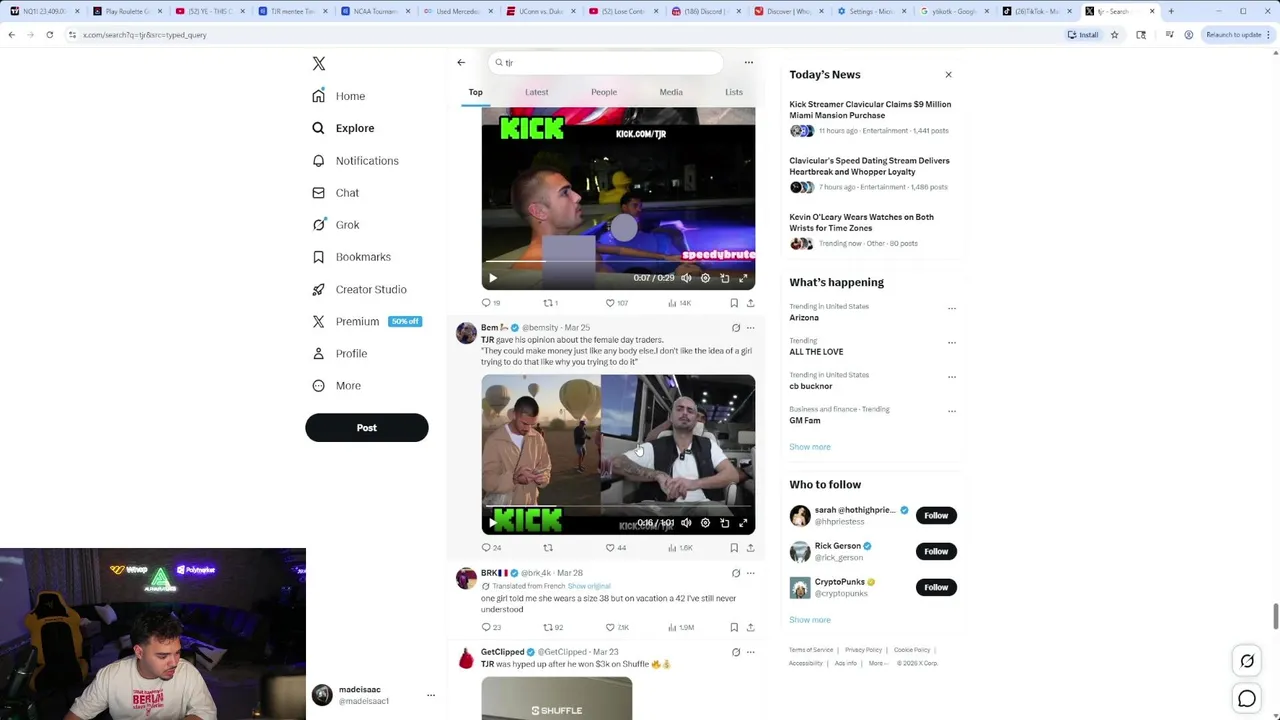Bookmark Bem's day traders post
1280x720 pixels.
[x=734, y=548]
